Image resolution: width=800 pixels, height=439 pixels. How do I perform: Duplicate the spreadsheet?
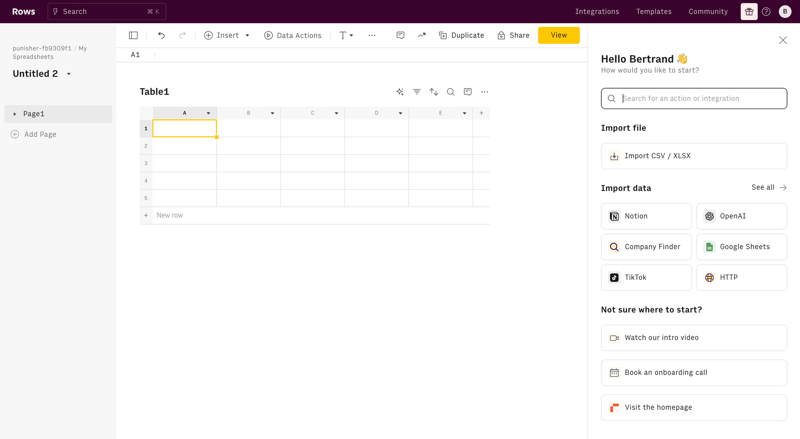[461, 35]
